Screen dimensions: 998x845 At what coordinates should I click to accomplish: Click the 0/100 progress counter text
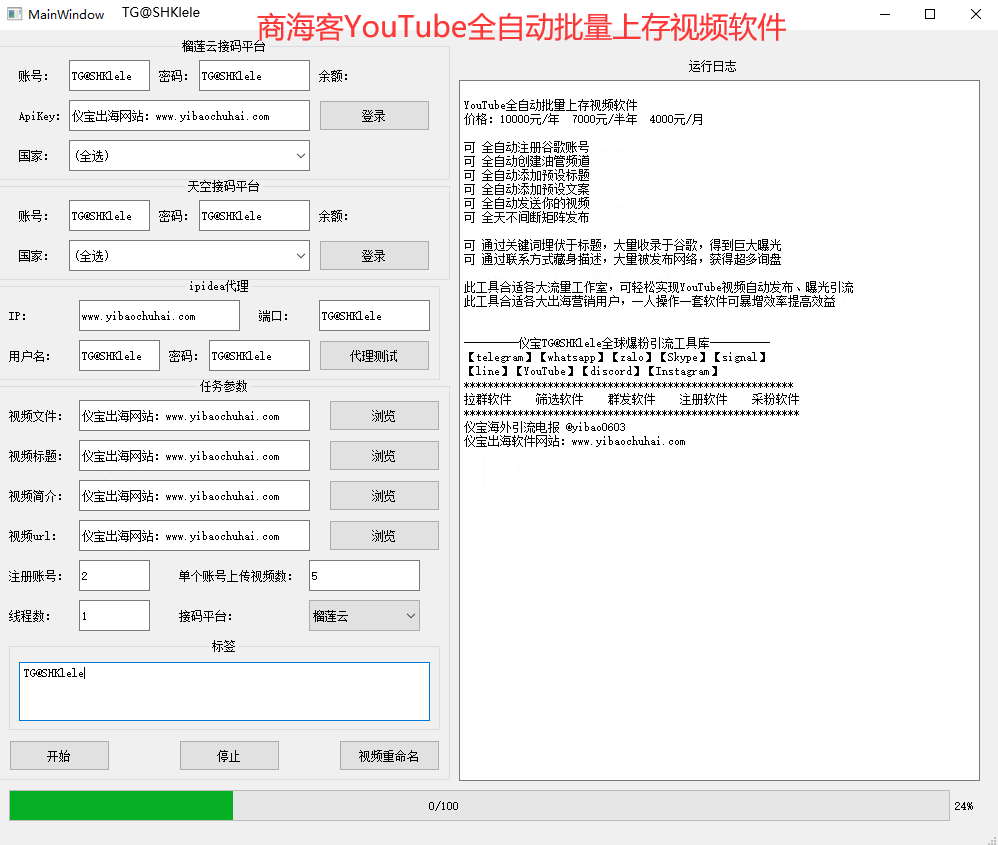(444, 806)
